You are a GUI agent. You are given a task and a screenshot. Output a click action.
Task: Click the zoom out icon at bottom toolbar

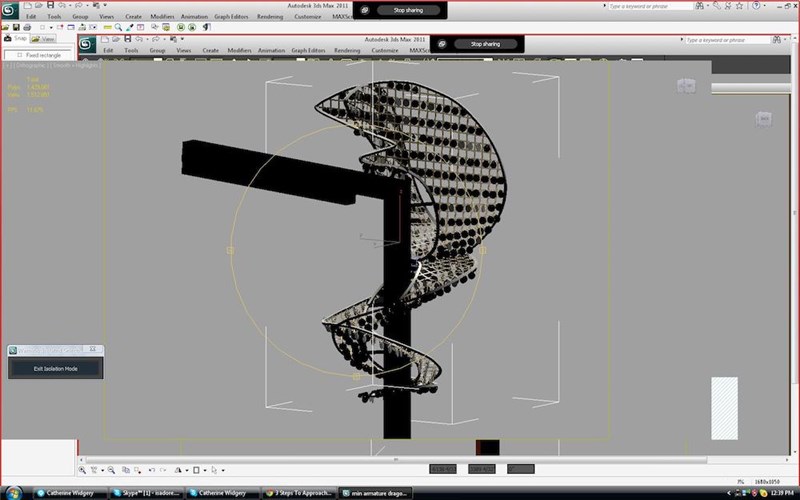pyautogui.click(x=111, y=470)
